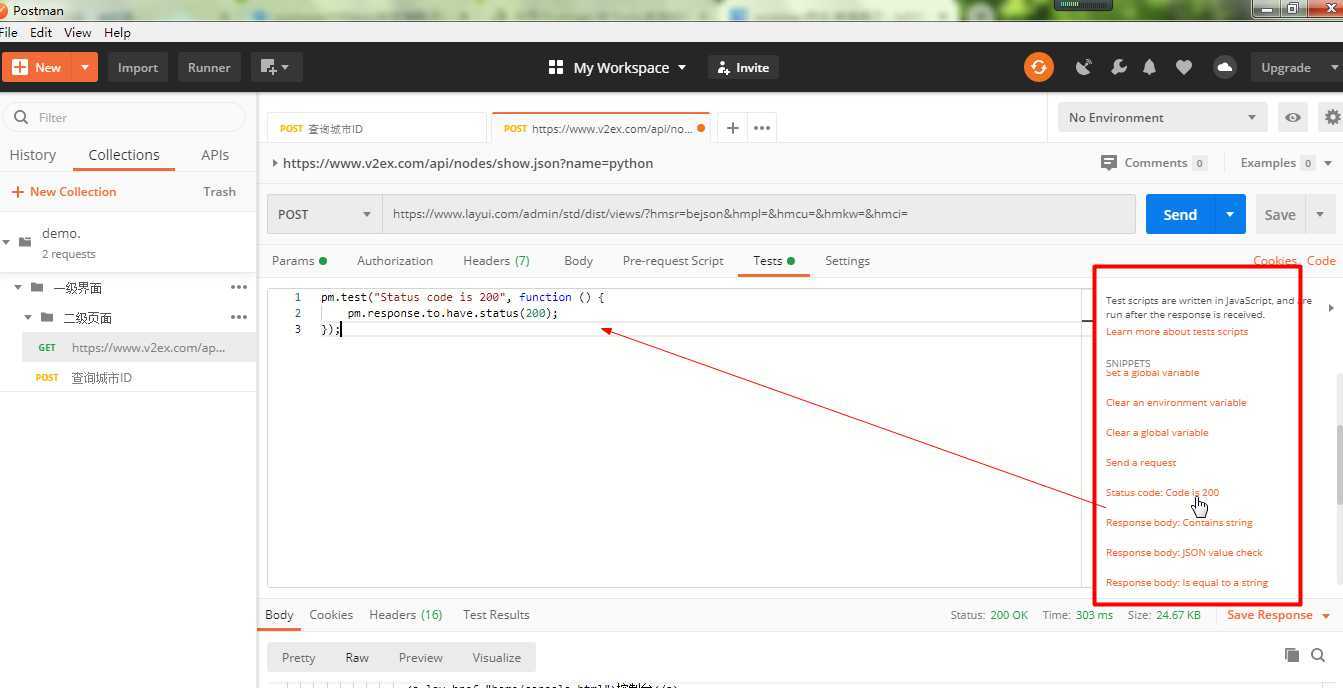
Task: Open the request Settings tab
Action: (847, 260)
